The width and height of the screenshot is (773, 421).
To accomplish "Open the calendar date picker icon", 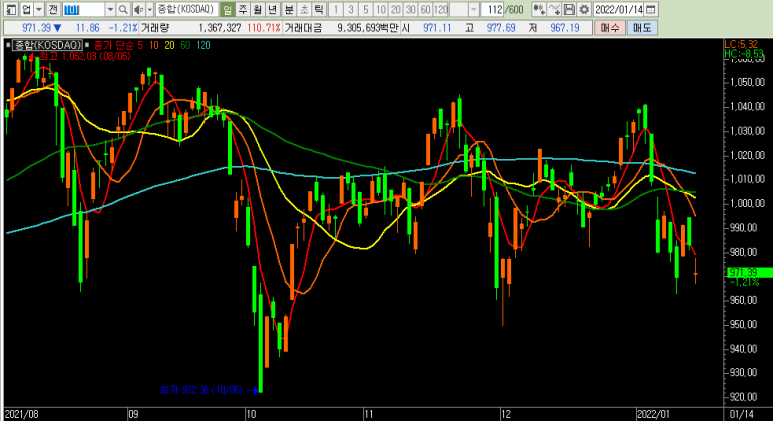I will pyautogui.click(x=651, y=9).
